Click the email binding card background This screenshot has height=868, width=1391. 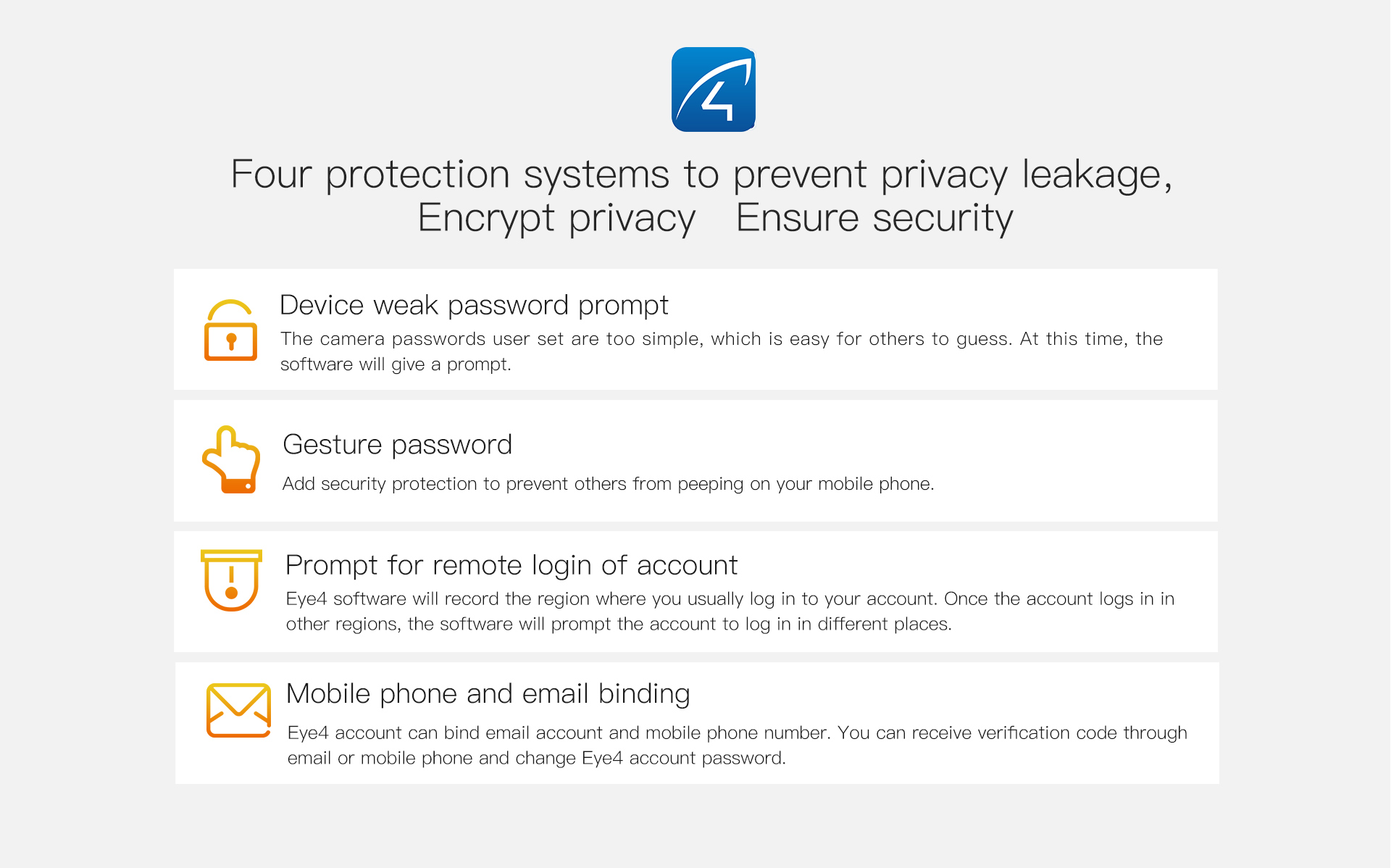pos(697,723)
